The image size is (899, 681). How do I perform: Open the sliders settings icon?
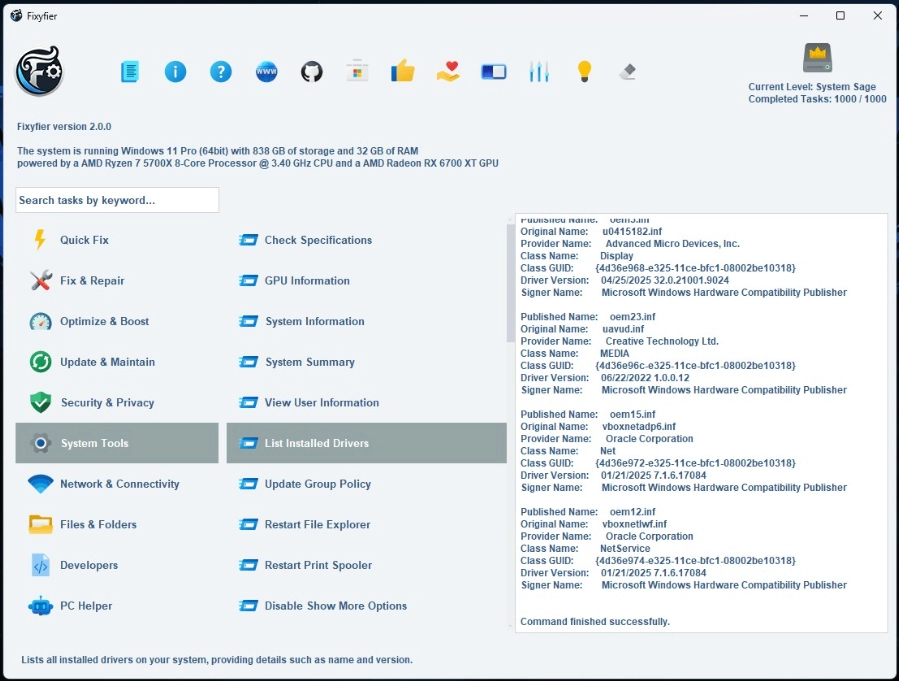[539, 72]
